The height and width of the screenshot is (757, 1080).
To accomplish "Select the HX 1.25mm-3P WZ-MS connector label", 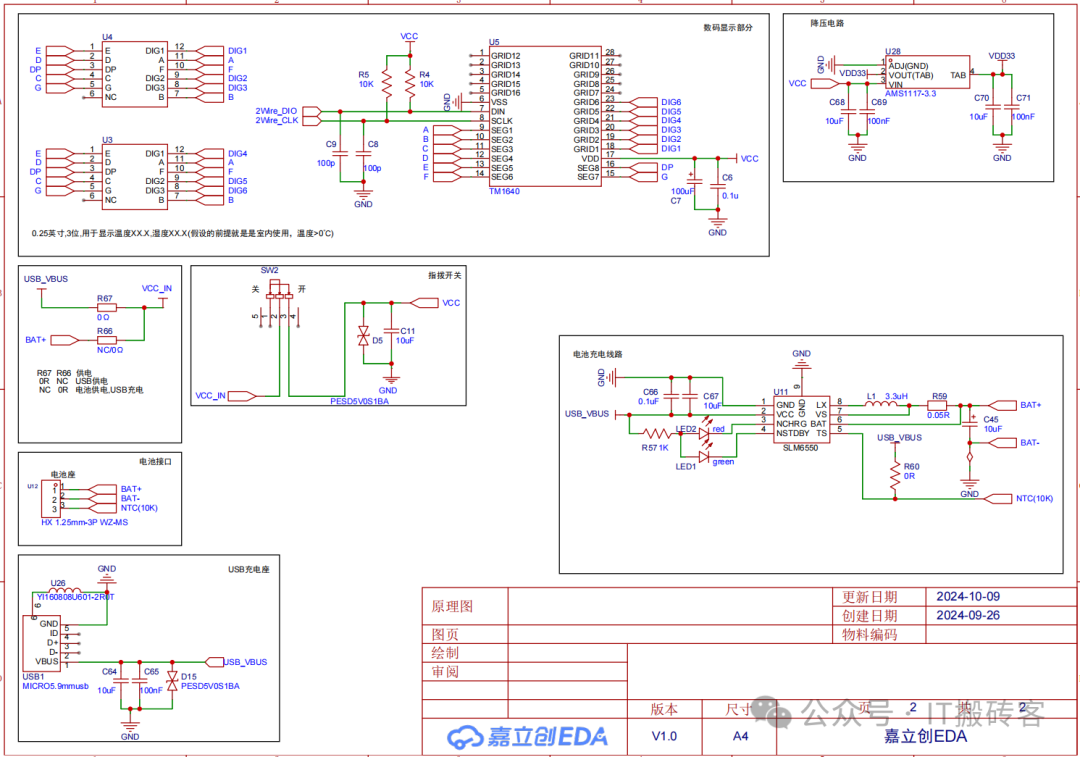I will point(84,522).
